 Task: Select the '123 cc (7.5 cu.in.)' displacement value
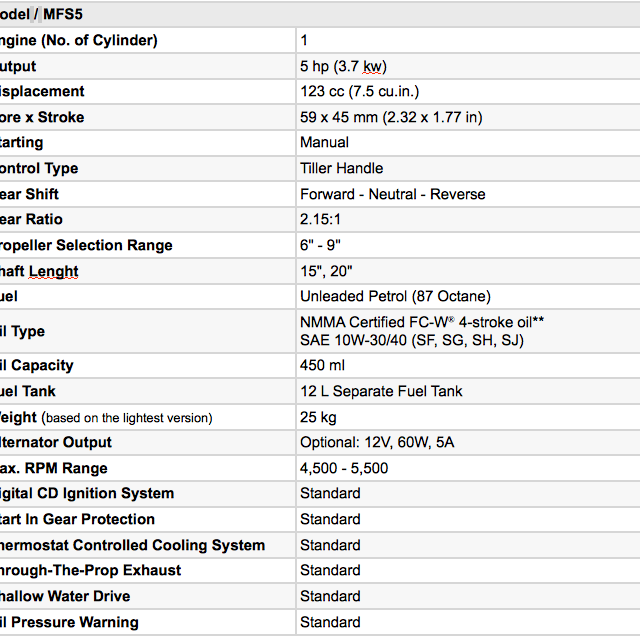tap(360, 91)
